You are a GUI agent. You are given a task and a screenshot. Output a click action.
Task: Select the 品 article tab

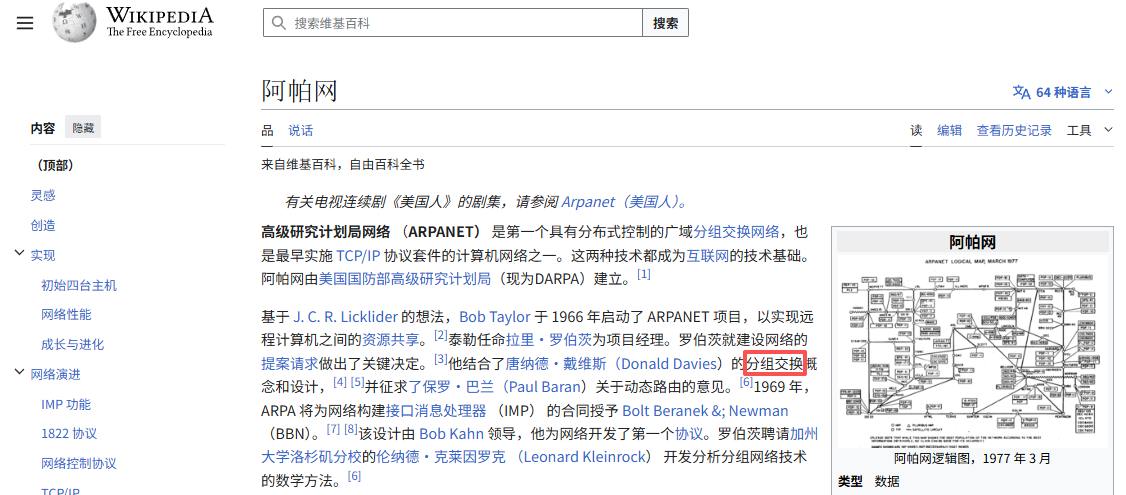coord(267,130)
